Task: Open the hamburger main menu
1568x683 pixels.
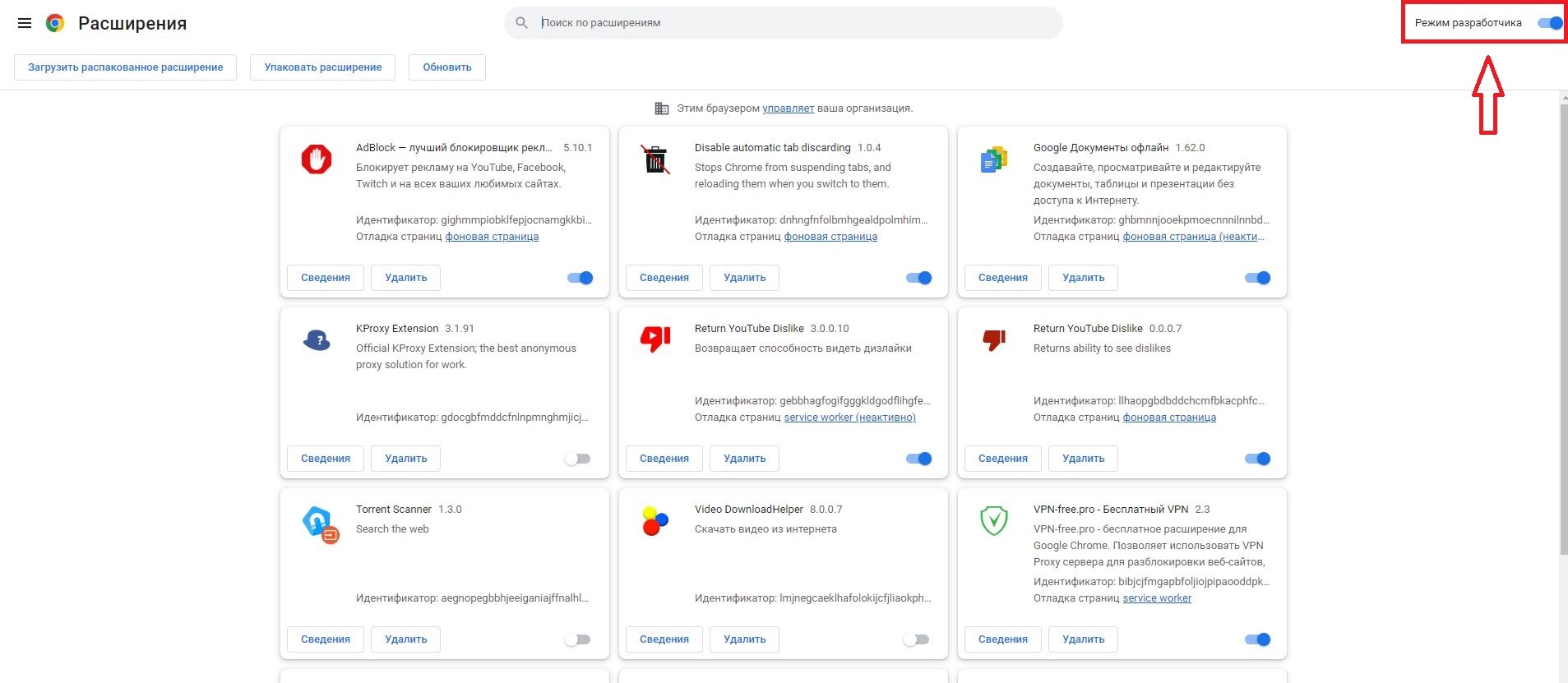Action: point(25,23)
